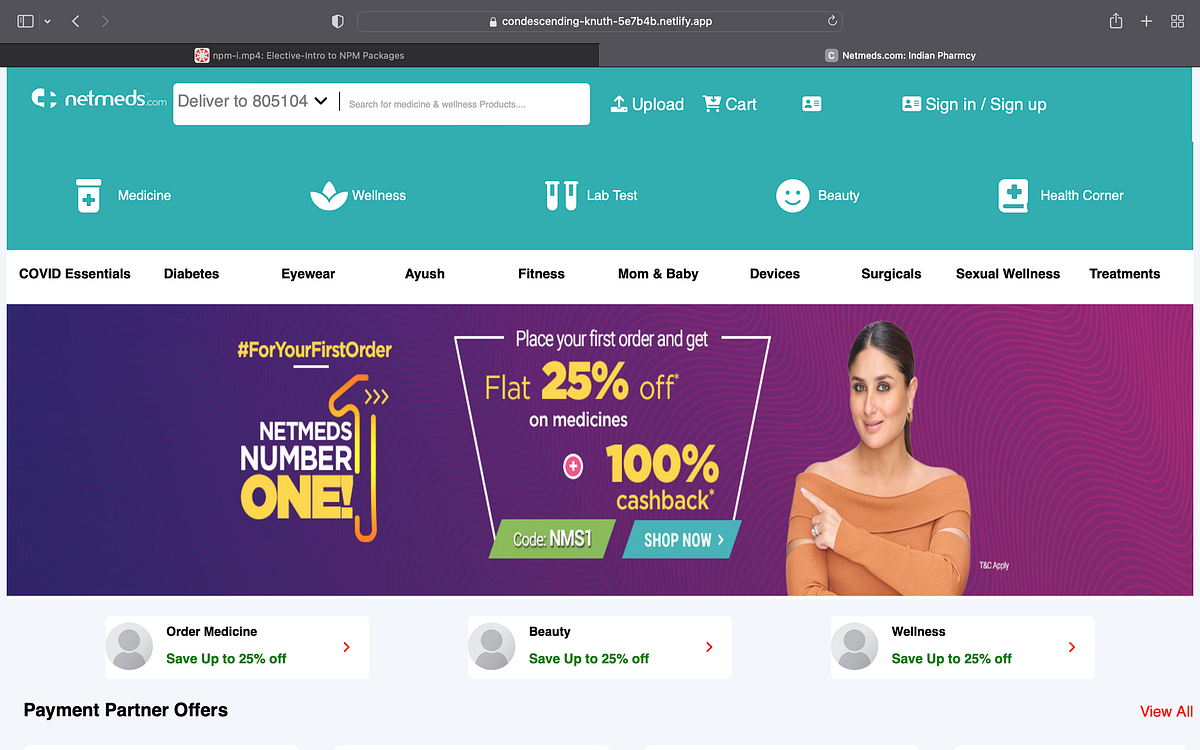Screen dimensions: 1200x750
Task: Click the Medicine bottle icon
Action: click(x=89, y=195)
